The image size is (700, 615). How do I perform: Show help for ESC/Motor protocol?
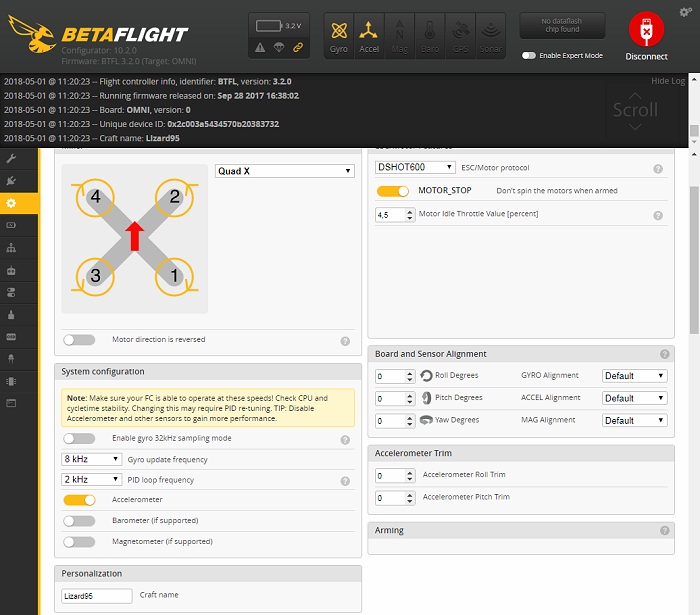658,169
